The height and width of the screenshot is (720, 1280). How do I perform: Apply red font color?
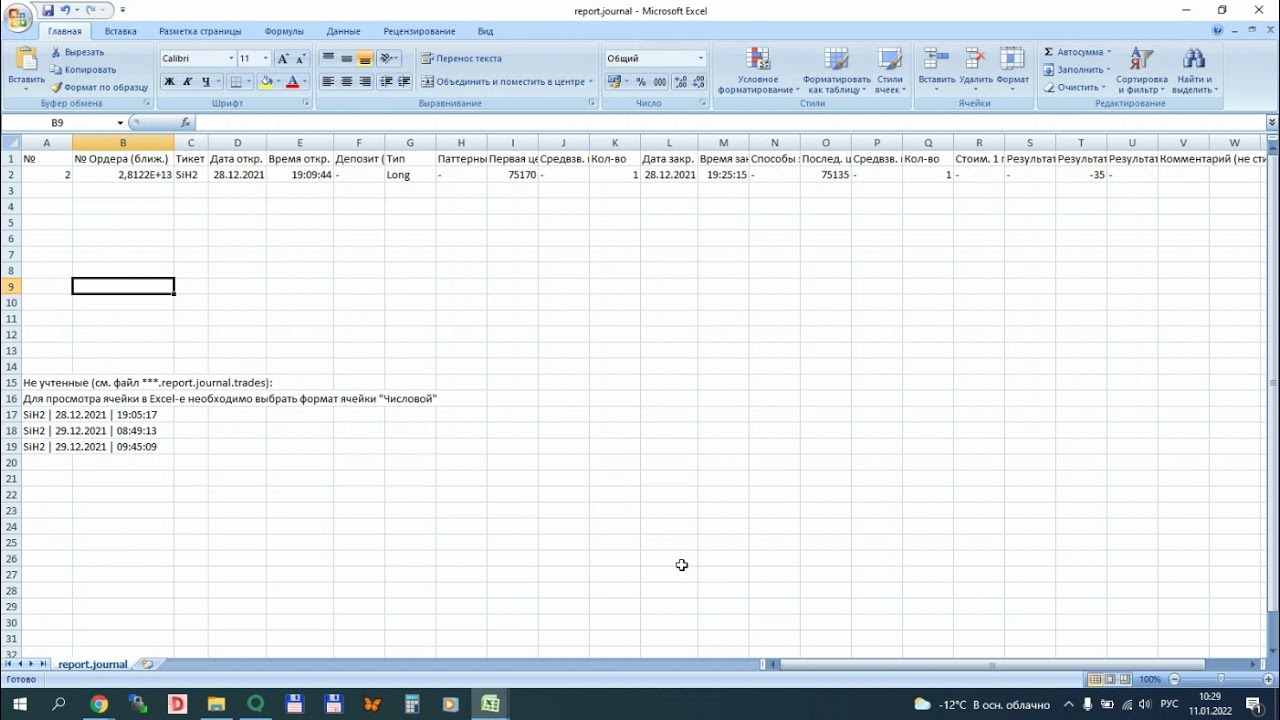[293, 82]
